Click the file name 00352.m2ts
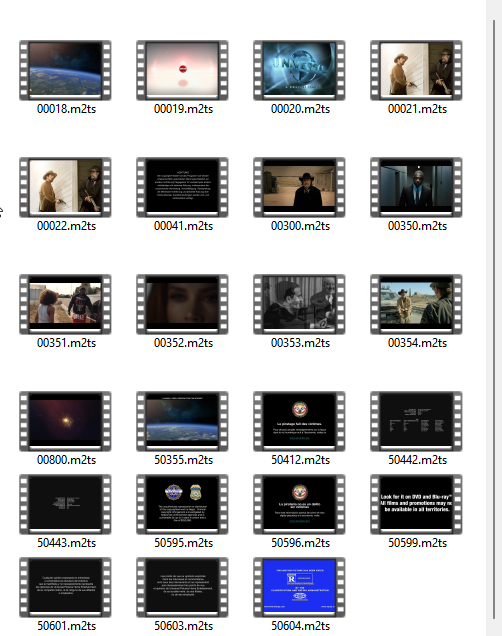The width and height of the screenshot is (502, 636). click(183, 343)
